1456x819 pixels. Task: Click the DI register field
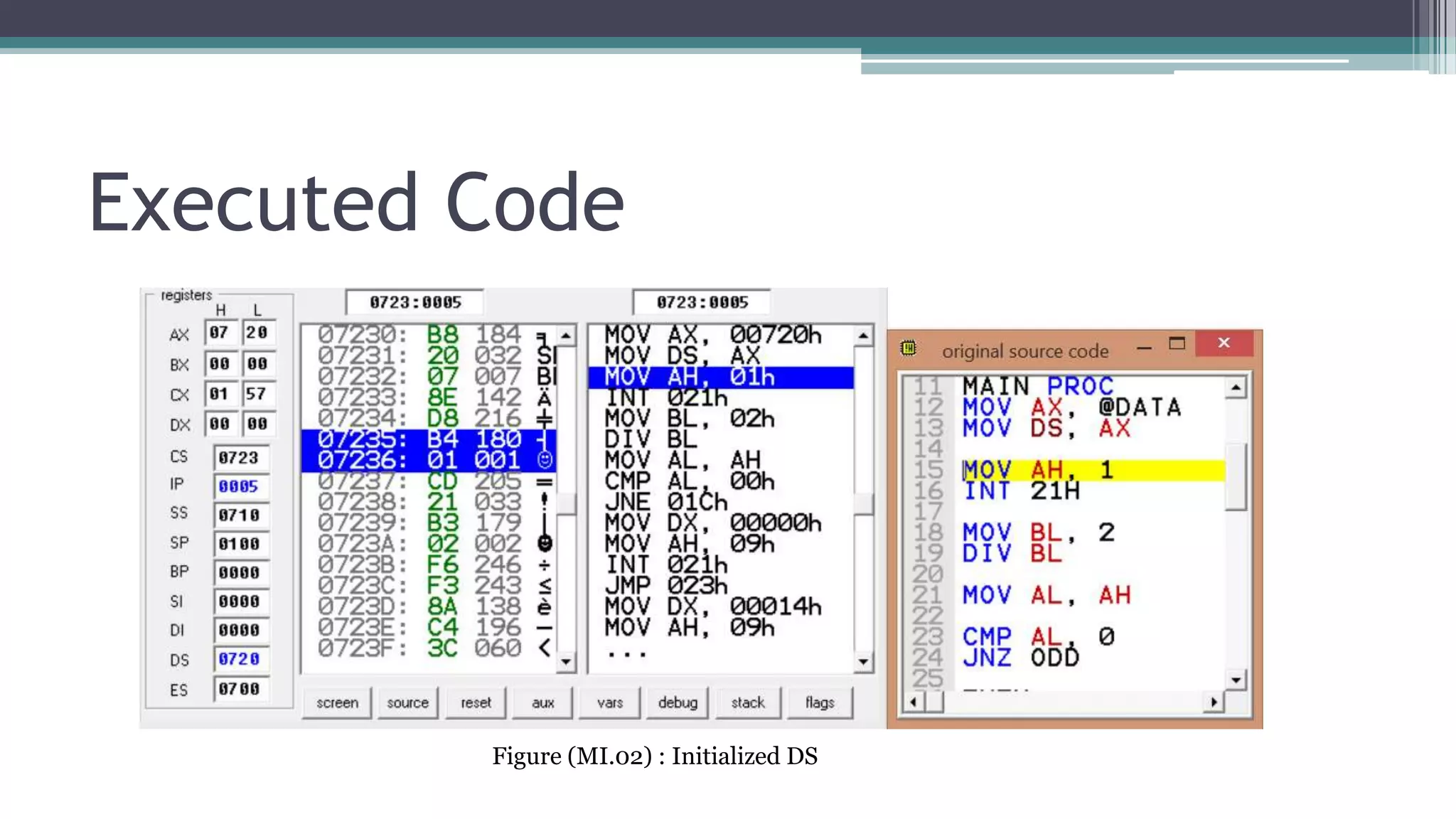pos(240,630)
